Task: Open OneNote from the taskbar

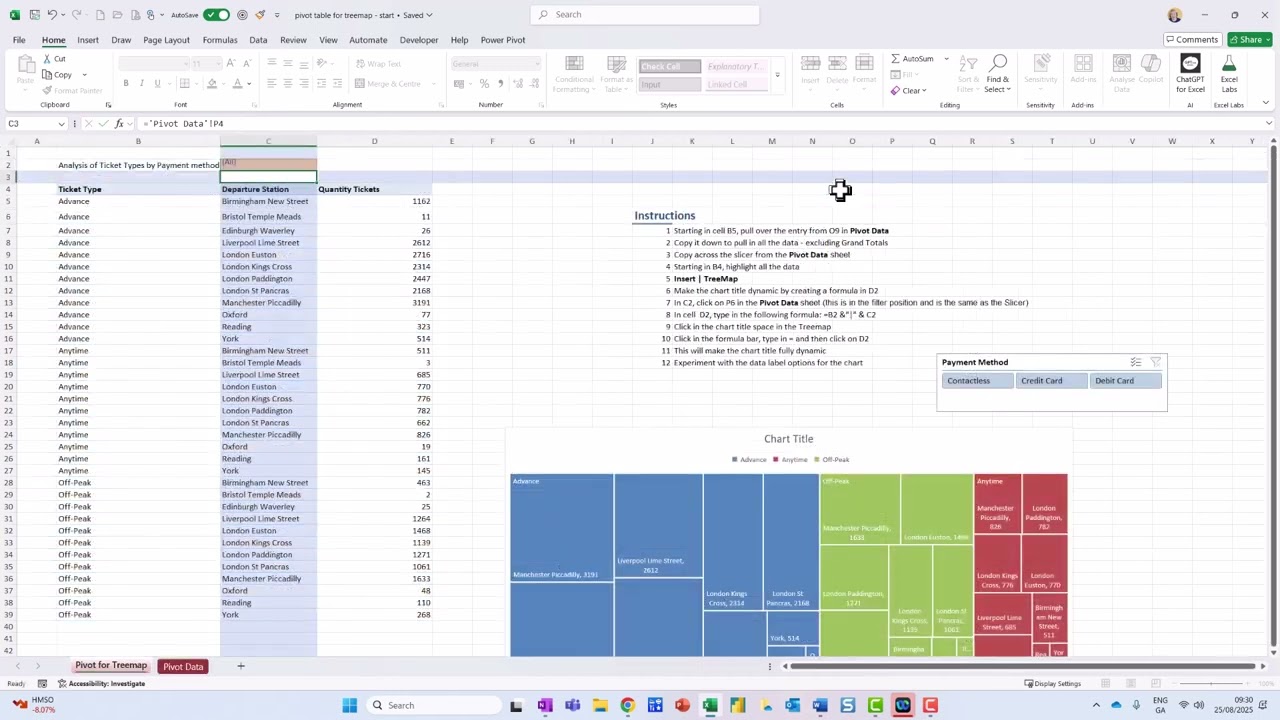Action: tap(545, 706)
